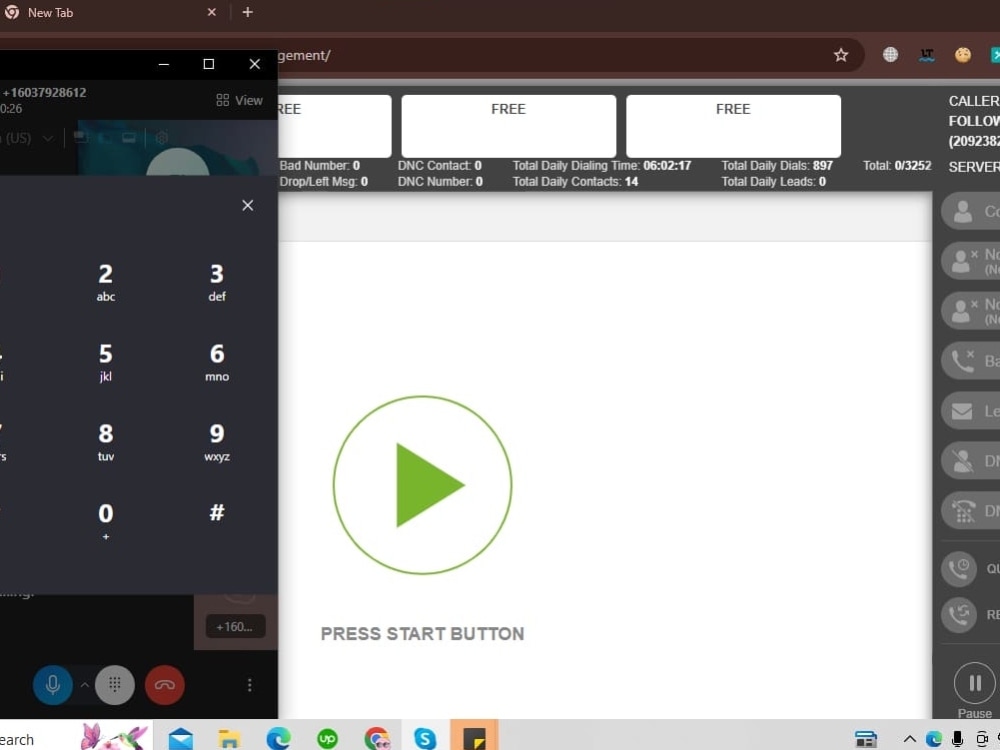Click the caller number +16037928612
Image resolution: width=1000 pixels, height=750 pixels.
coord(44,92)
